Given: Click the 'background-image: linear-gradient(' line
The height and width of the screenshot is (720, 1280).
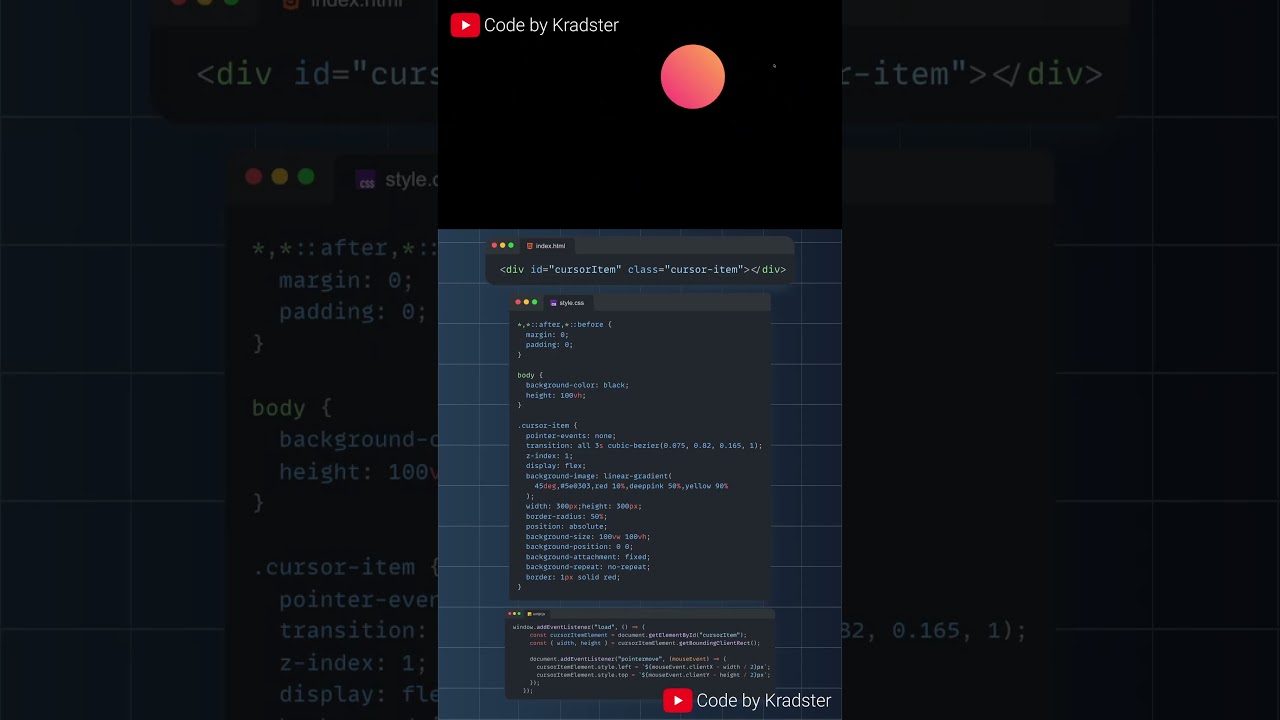Looking at the screenshot, I should (x=599, y=476).
